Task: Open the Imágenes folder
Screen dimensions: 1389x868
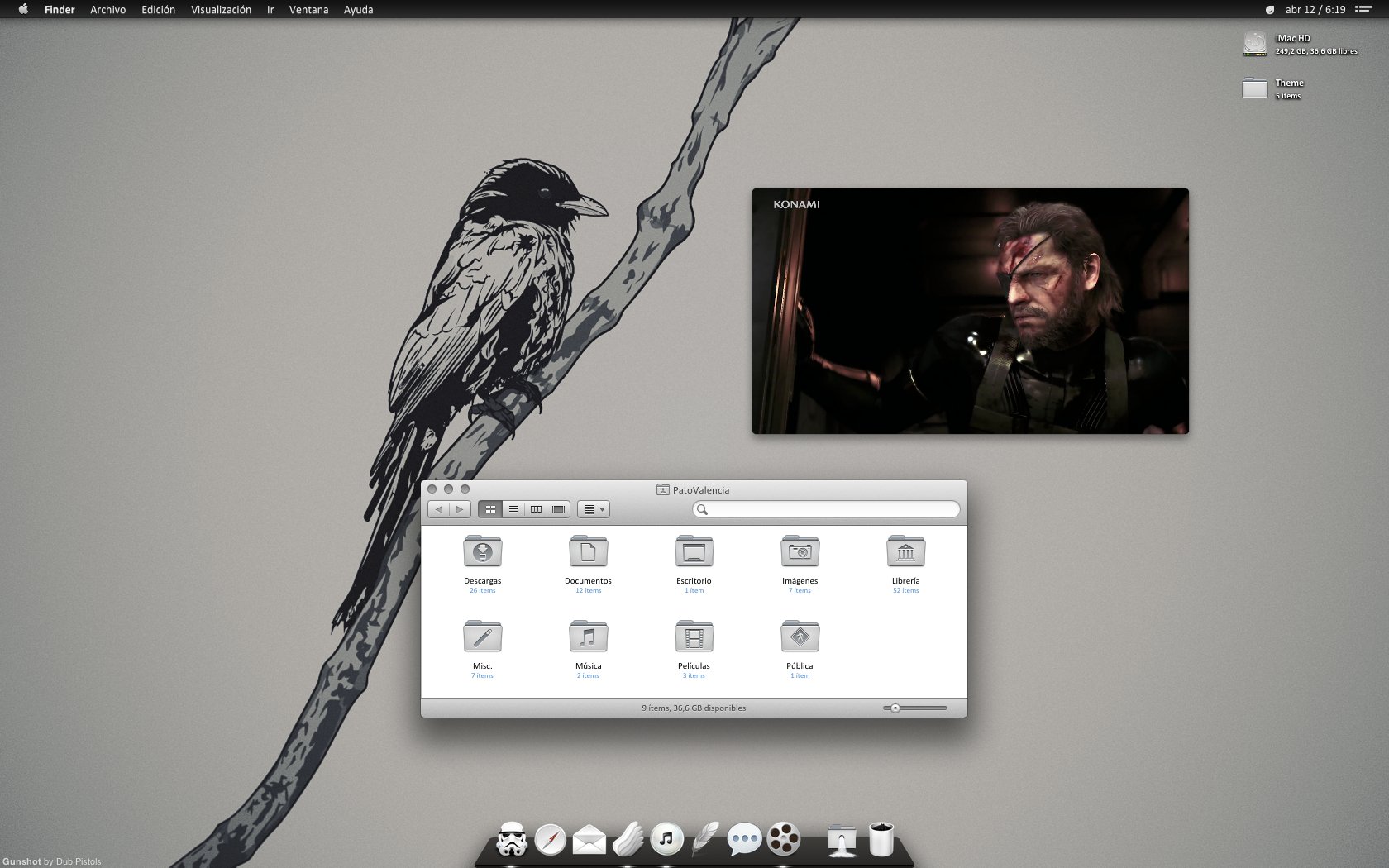Action: click(x=800, y=551)
